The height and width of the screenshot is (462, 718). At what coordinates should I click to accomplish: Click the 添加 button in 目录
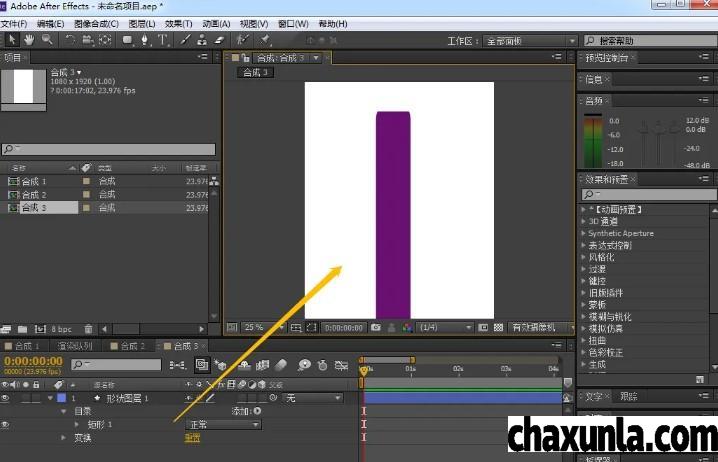(x=247, y=411)
